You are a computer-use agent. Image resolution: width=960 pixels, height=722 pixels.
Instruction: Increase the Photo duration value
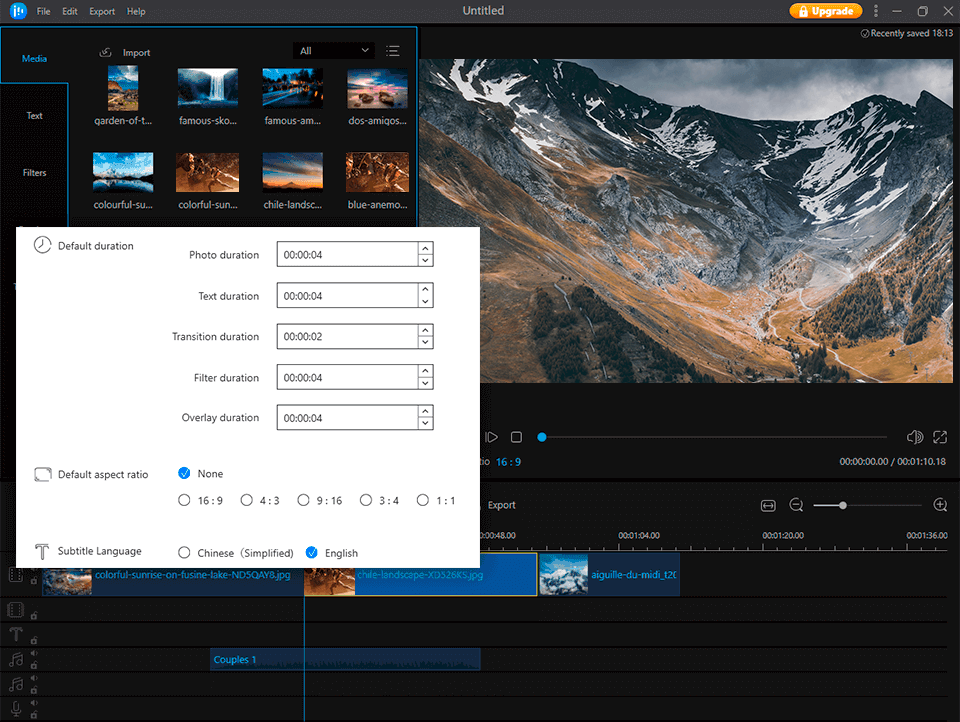point(425,248)
